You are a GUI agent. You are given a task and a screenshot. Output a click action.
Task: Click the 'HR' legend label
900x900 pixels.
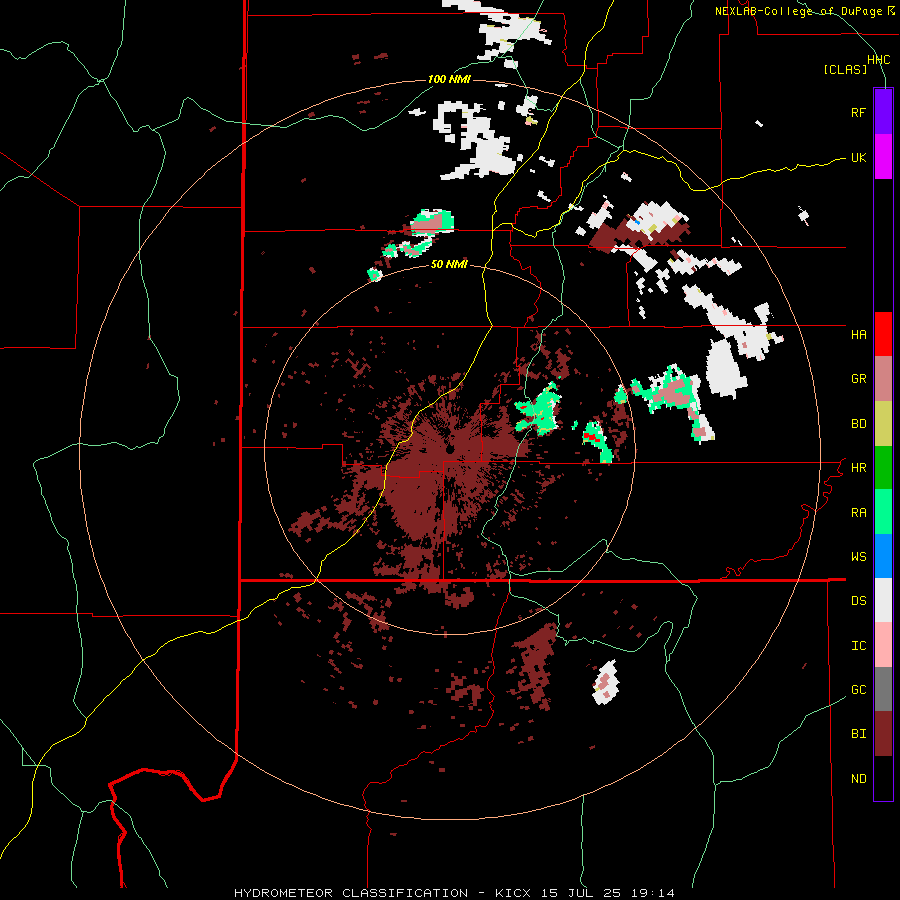click(x=858, y=468)
